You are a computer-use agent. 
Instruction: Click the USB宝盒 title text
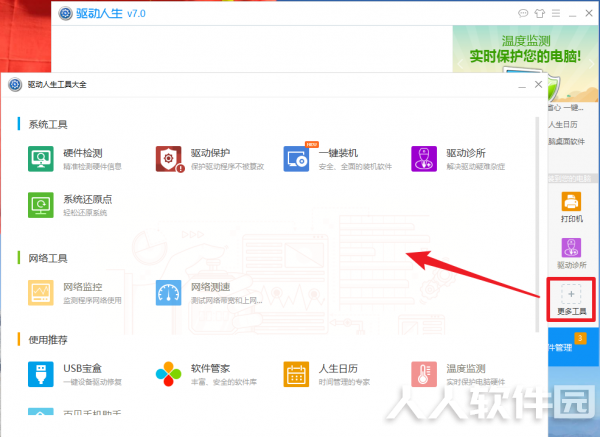[82, 369]
